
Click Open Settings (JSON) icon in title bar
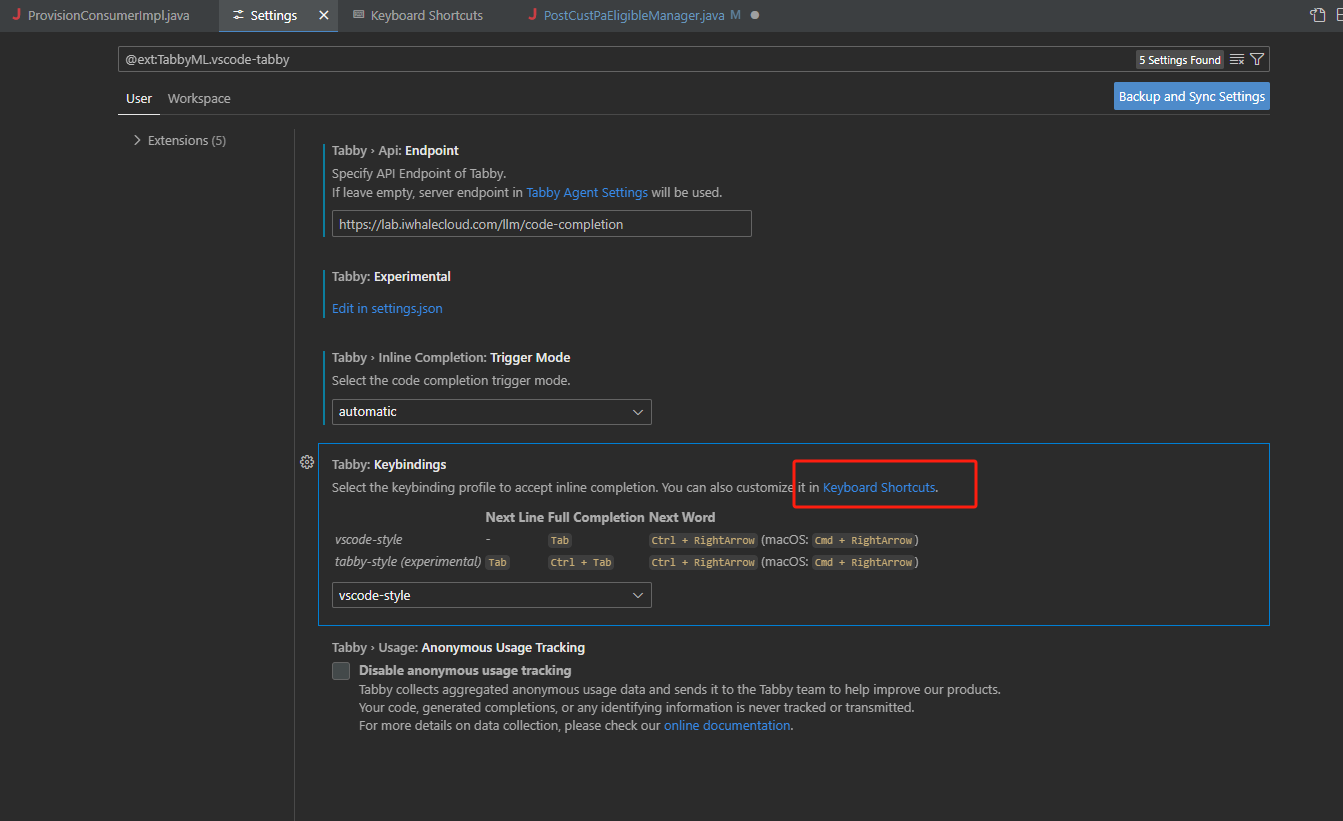click(x=1318, y=15)
